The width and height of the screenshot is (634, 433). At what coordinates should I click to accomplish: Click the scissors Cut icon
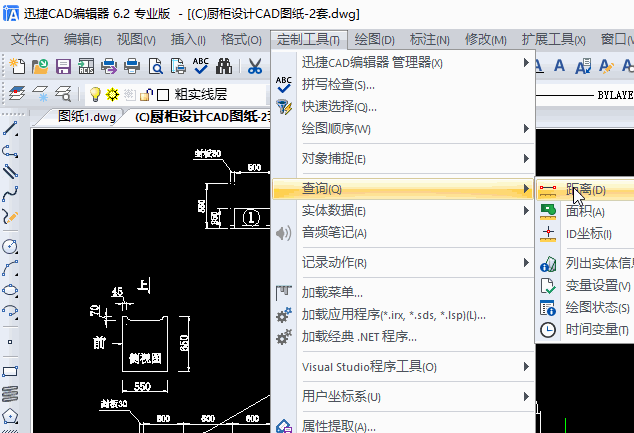(255, 65)
